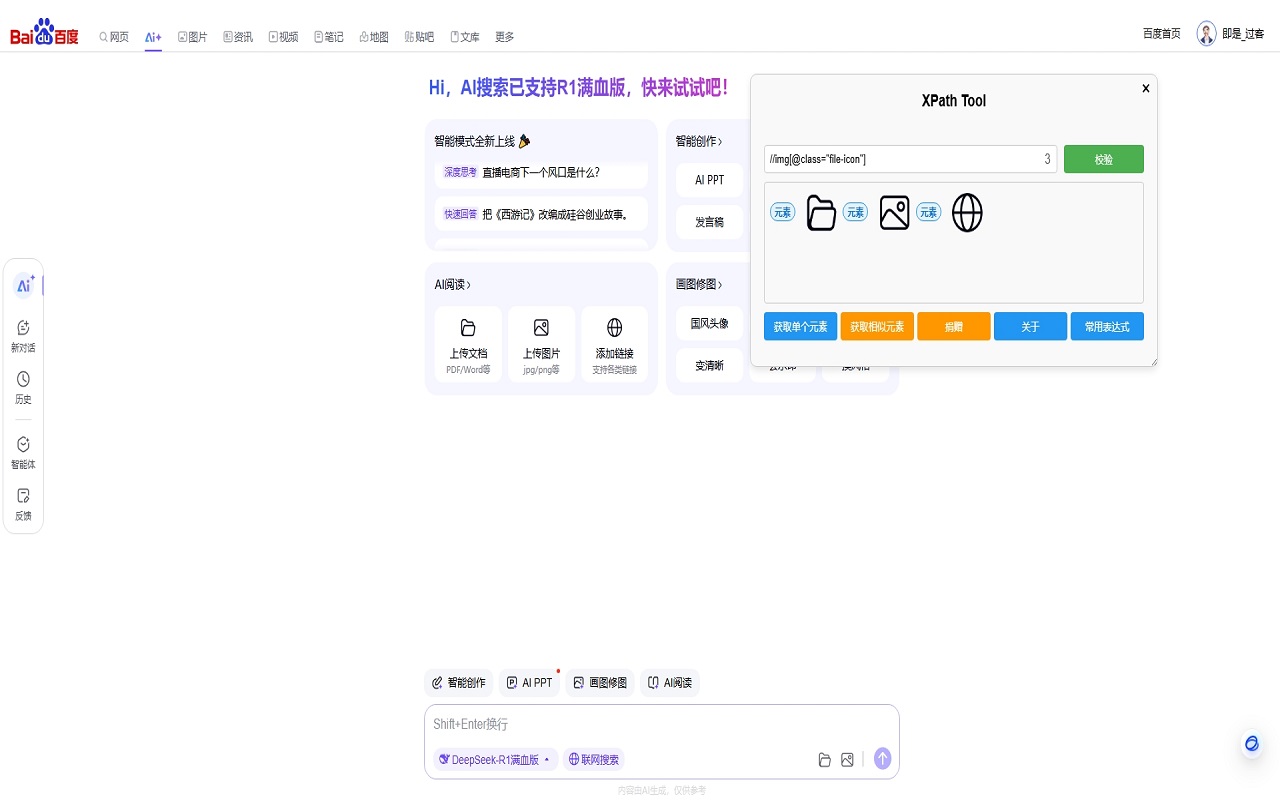Click the 获取相似元素 button
The width and height of the screenshot is (1280, 800).
tap(877, 327)
